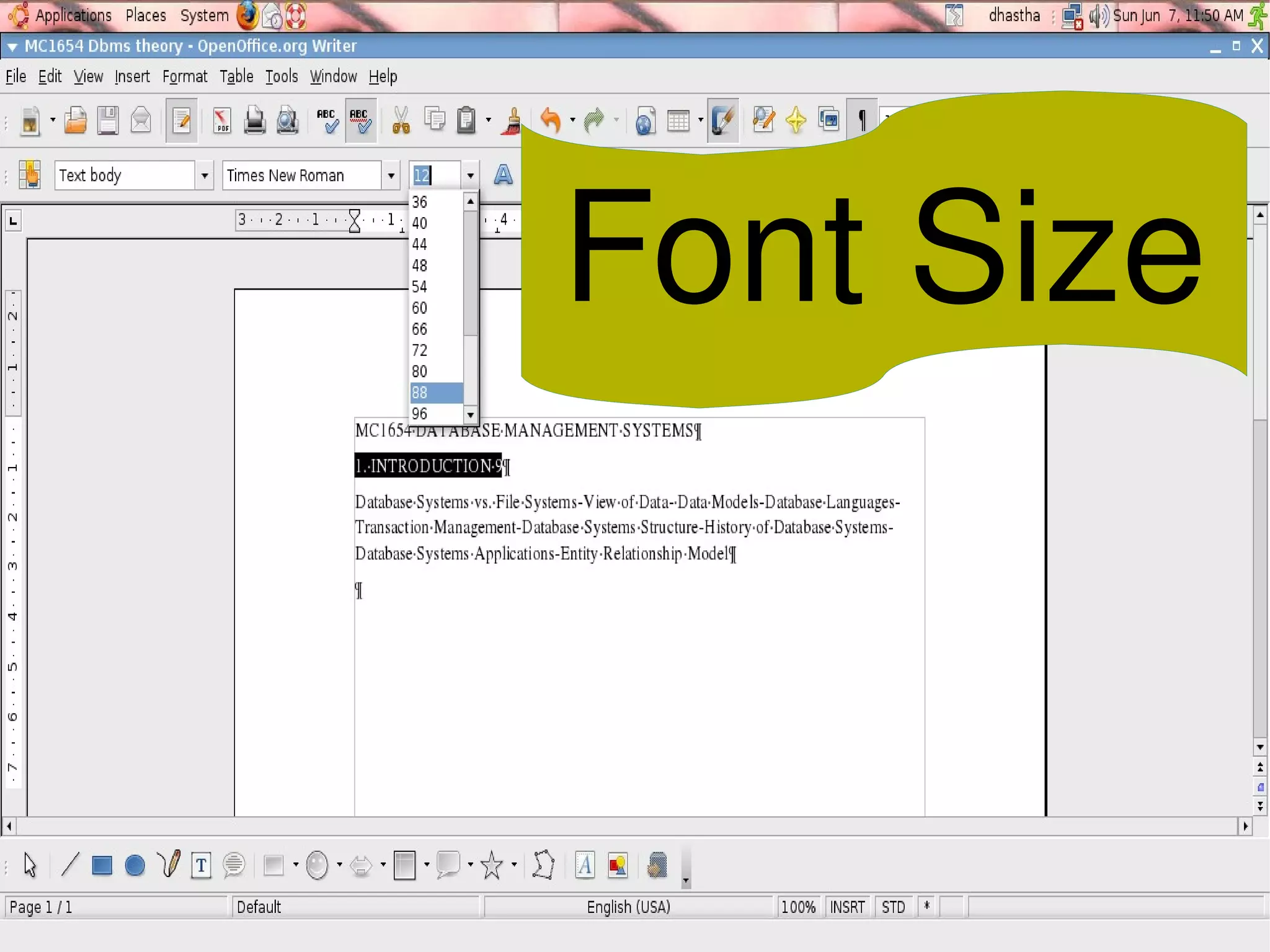The width and height of the screenshot is (1270, 952).
Task: Click the Undo arrow icon
Action: tap(551, 120)
